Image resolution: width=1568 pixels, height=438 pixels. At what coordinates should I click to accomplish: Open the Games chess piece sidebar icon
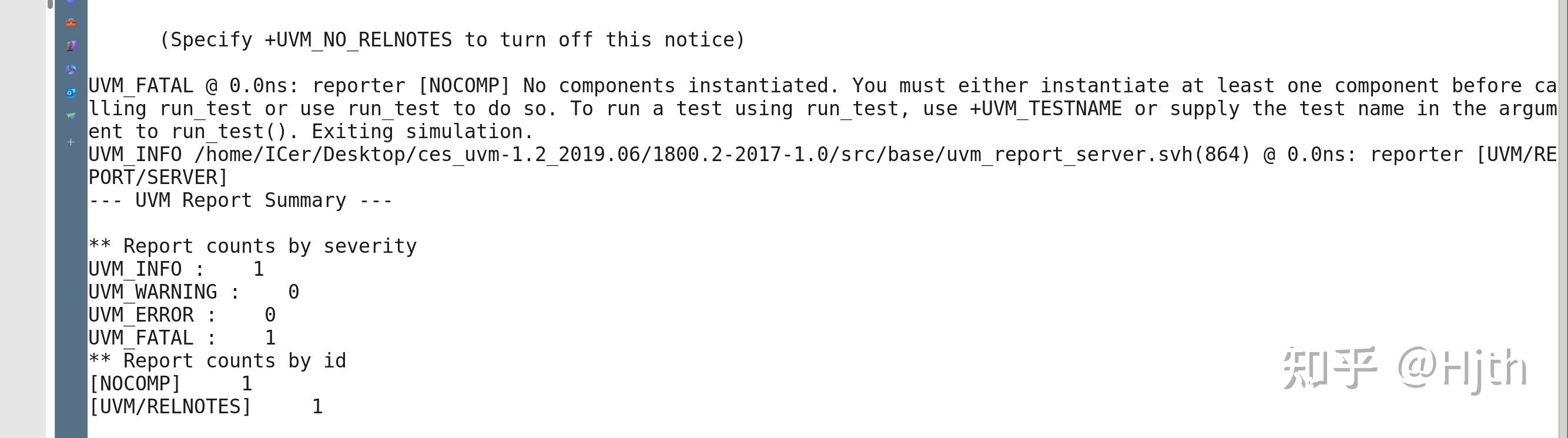coord(71,46)
